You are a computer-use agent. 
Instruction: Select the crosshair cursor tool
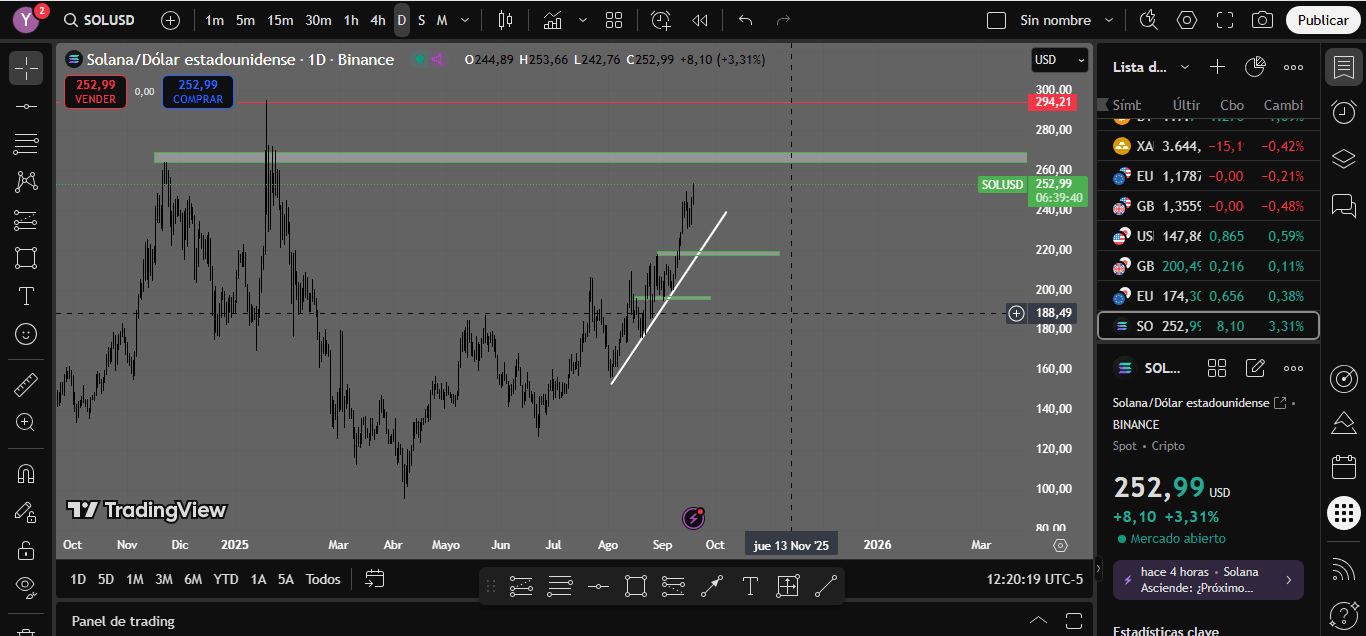point(26,68)
